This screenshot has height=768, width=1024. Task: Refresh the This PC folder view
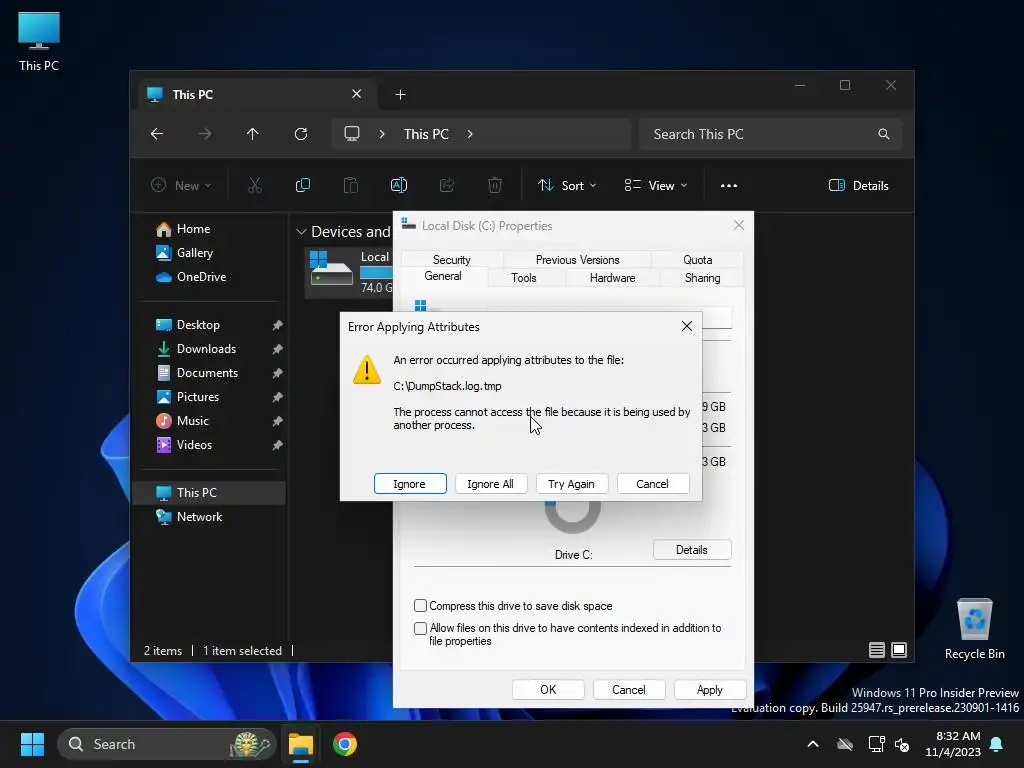(x=301, y=134)
